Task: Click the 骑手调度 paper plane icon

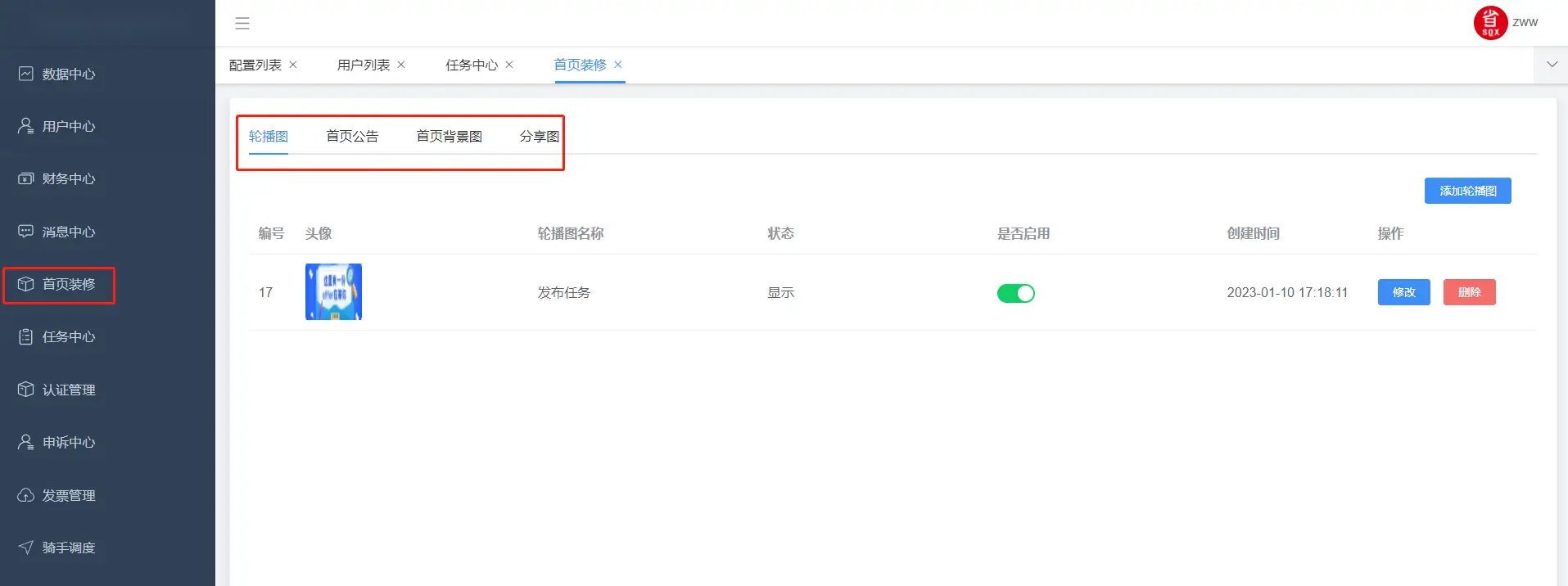Action: pyautogui.click(x=26, y=548)
